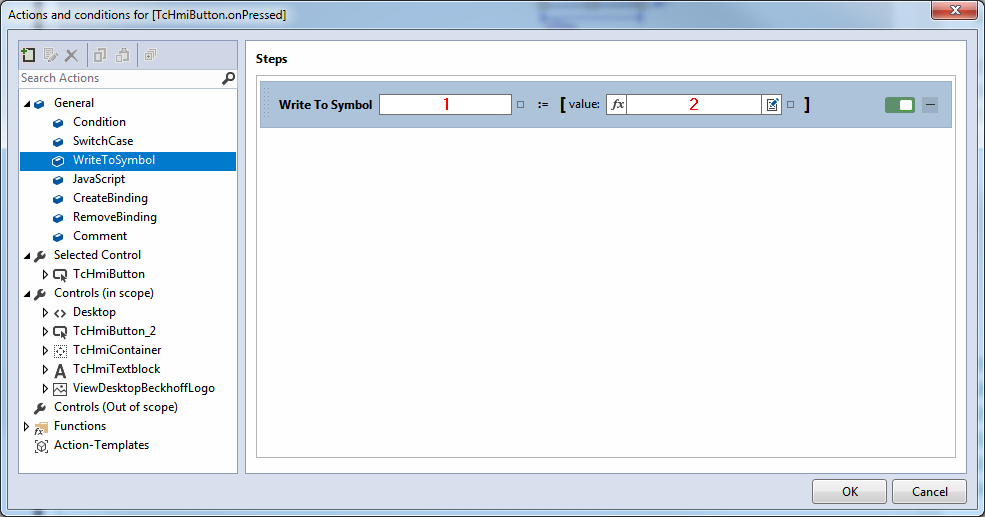985x517 pixels.
Task: Expand the ViewDesktopBeckhoffLogo node
Action: (x=45, y=388)
